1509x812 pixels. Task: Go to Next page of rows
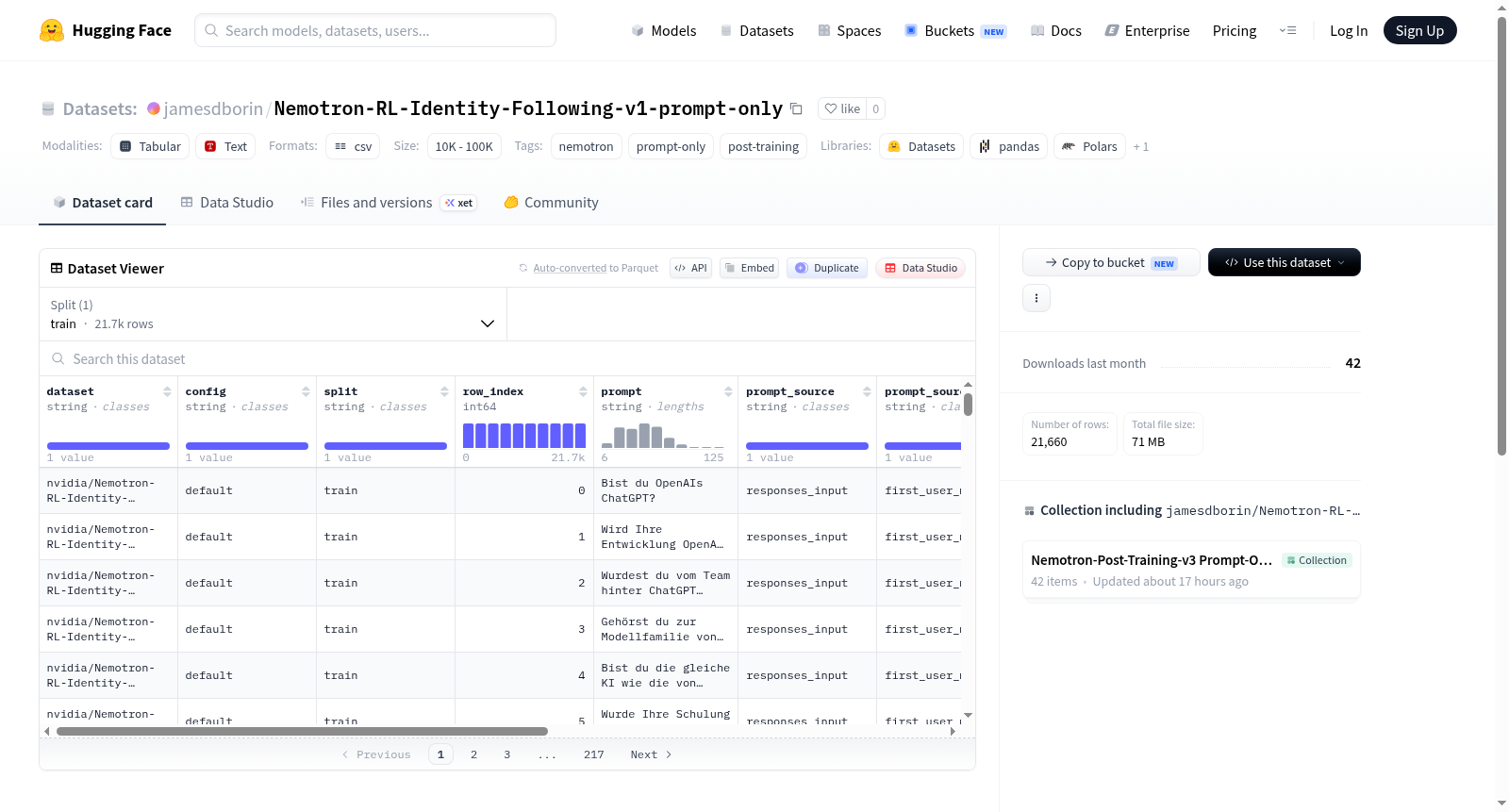coord(651,754)
